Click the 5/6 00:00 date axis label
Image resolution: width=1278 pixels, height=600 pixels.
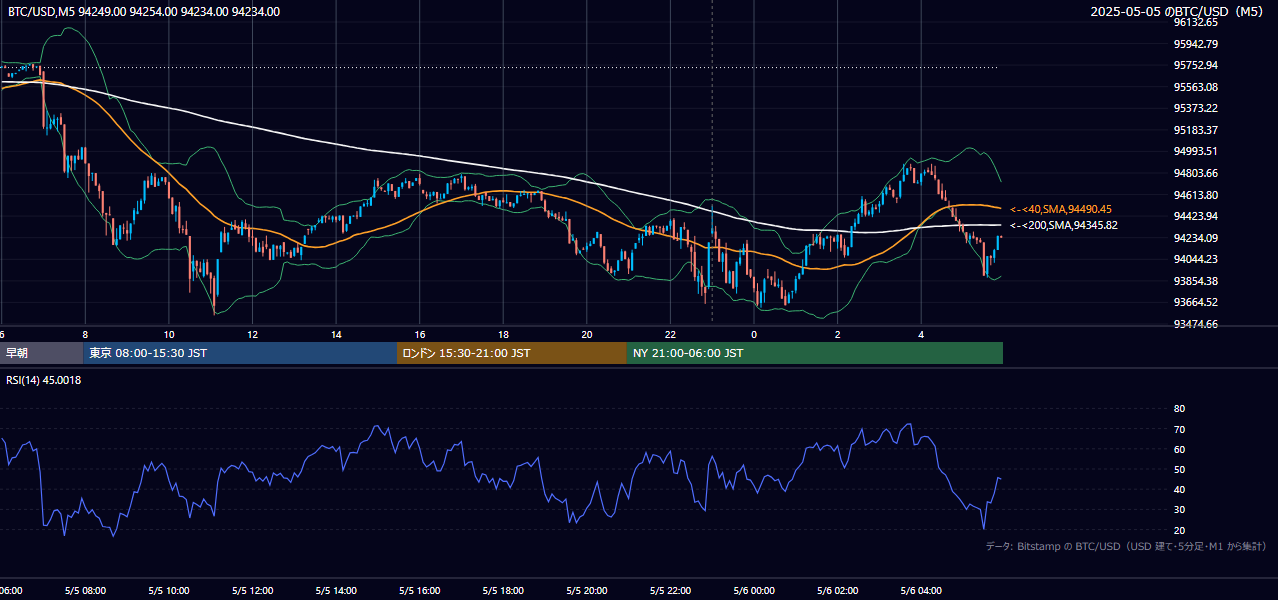coord(753,591)
